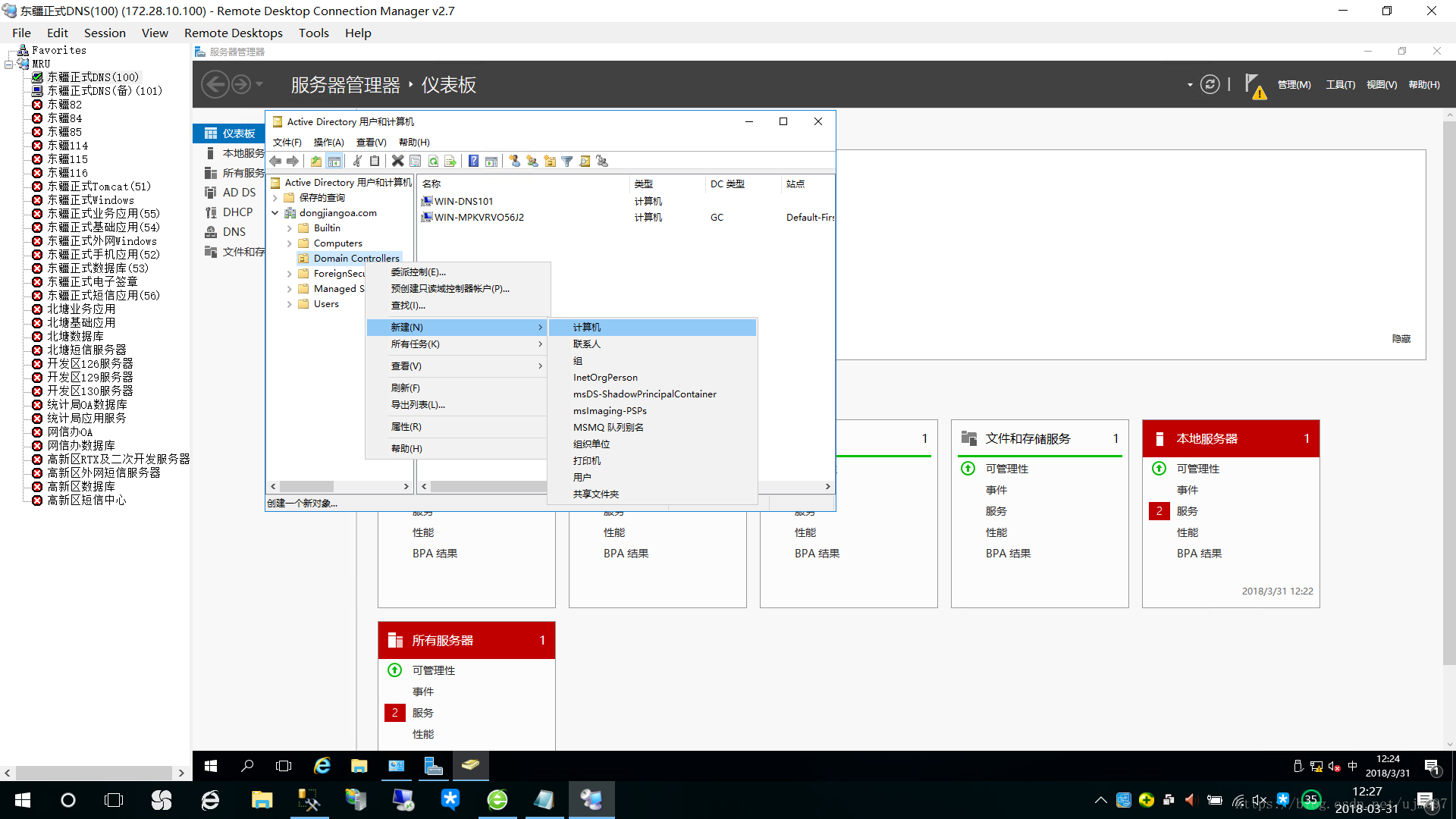Click 委派控制(E)... in context menu

point(457,272)
